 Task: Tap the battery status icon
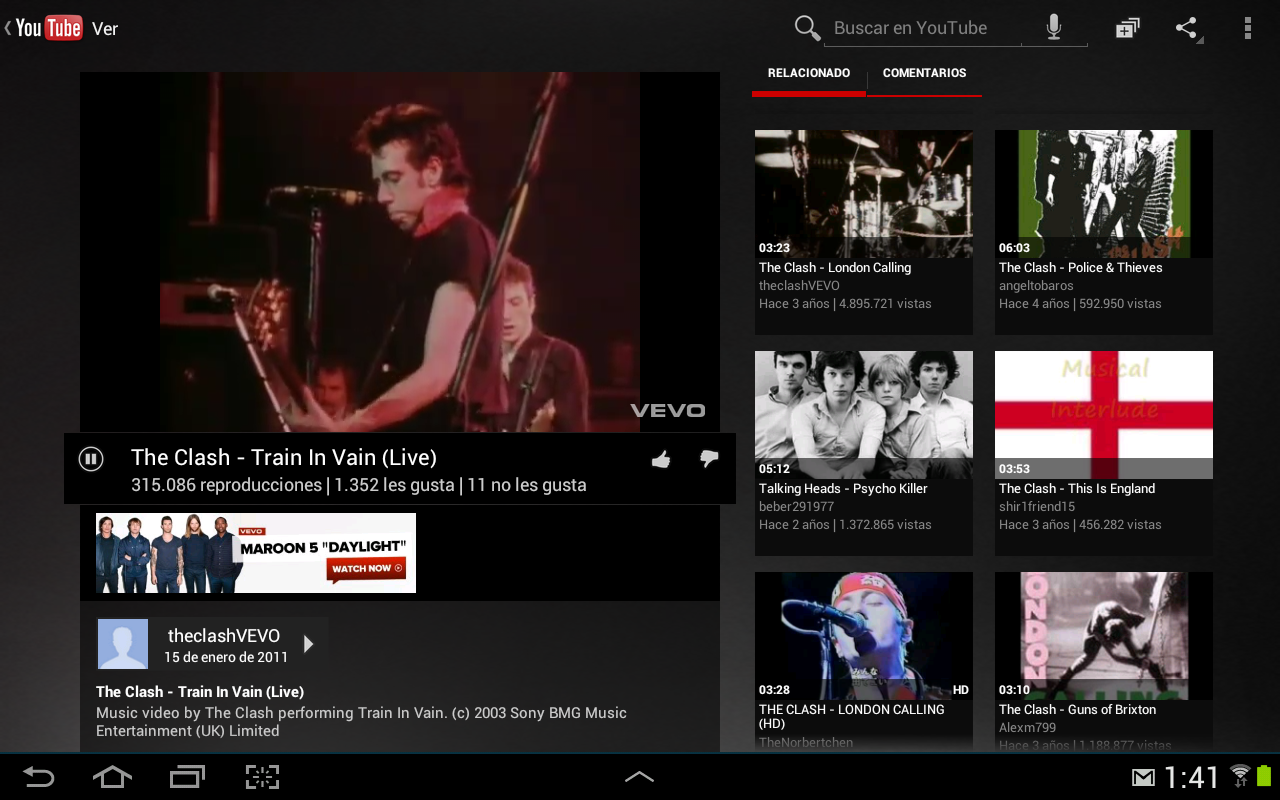[1263, 776]
